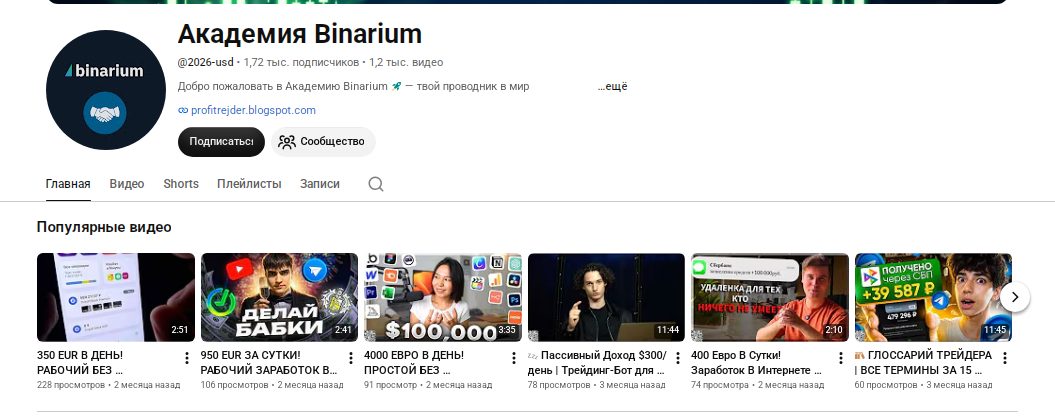Open options menu for '400 Евро В Сутки!' video
The width and height of the screenshot is (1055, 419).
point(841,358)
